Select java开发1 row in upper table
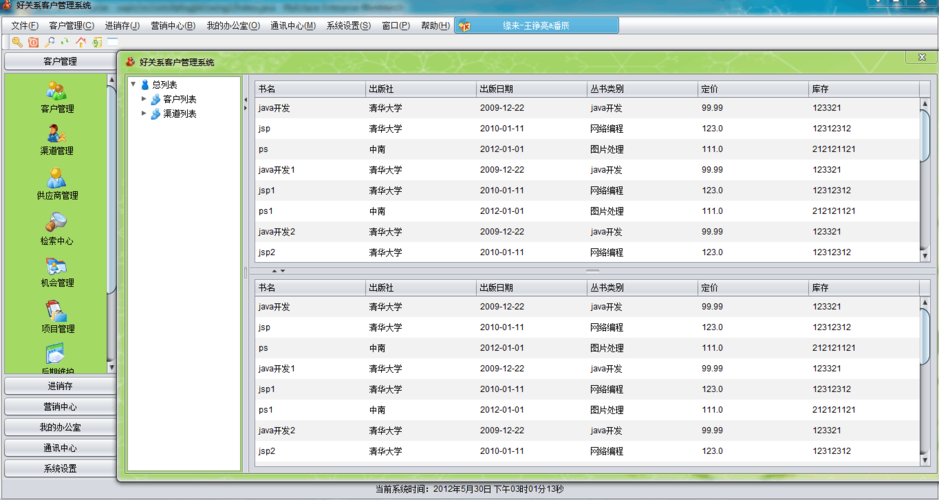 tap(587, 170)
